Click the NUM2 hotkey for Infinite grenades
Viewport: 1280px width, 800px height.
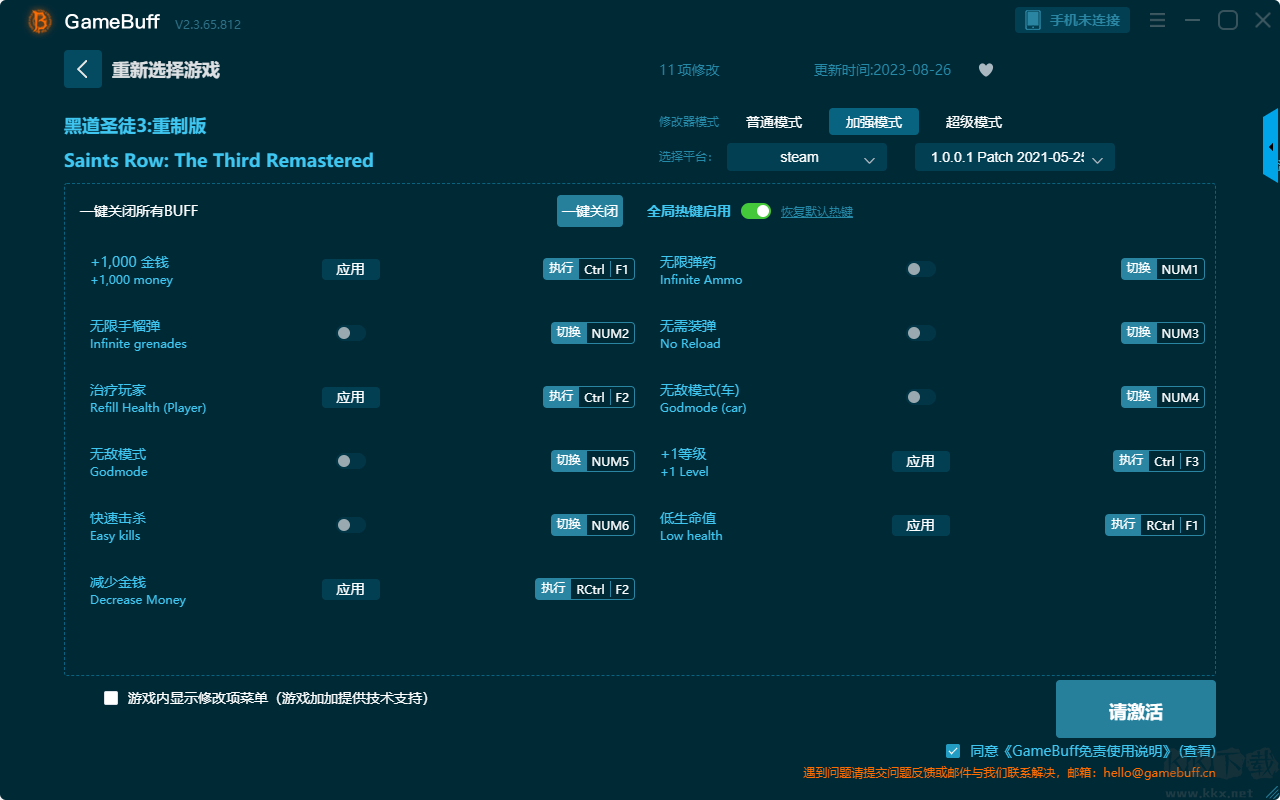click(x=593, y=333)
